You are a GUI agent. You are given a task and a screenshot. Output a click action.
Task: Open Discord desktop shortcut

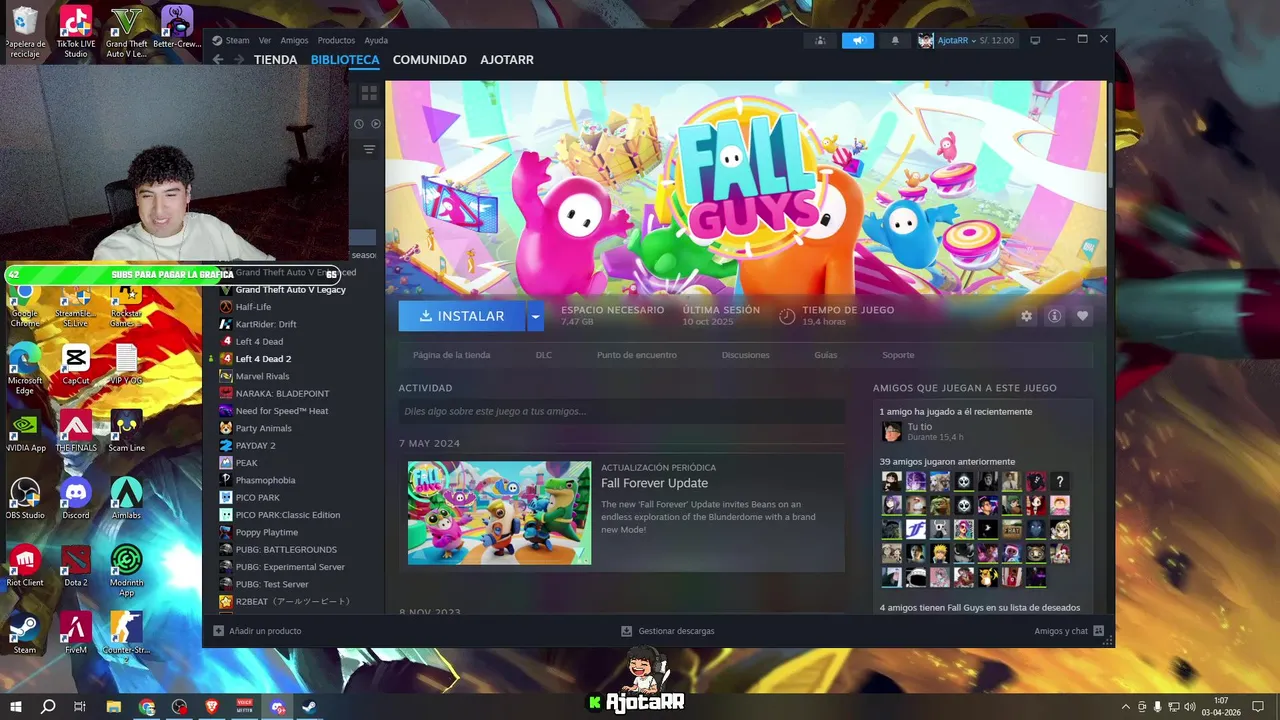pos(76,498)
